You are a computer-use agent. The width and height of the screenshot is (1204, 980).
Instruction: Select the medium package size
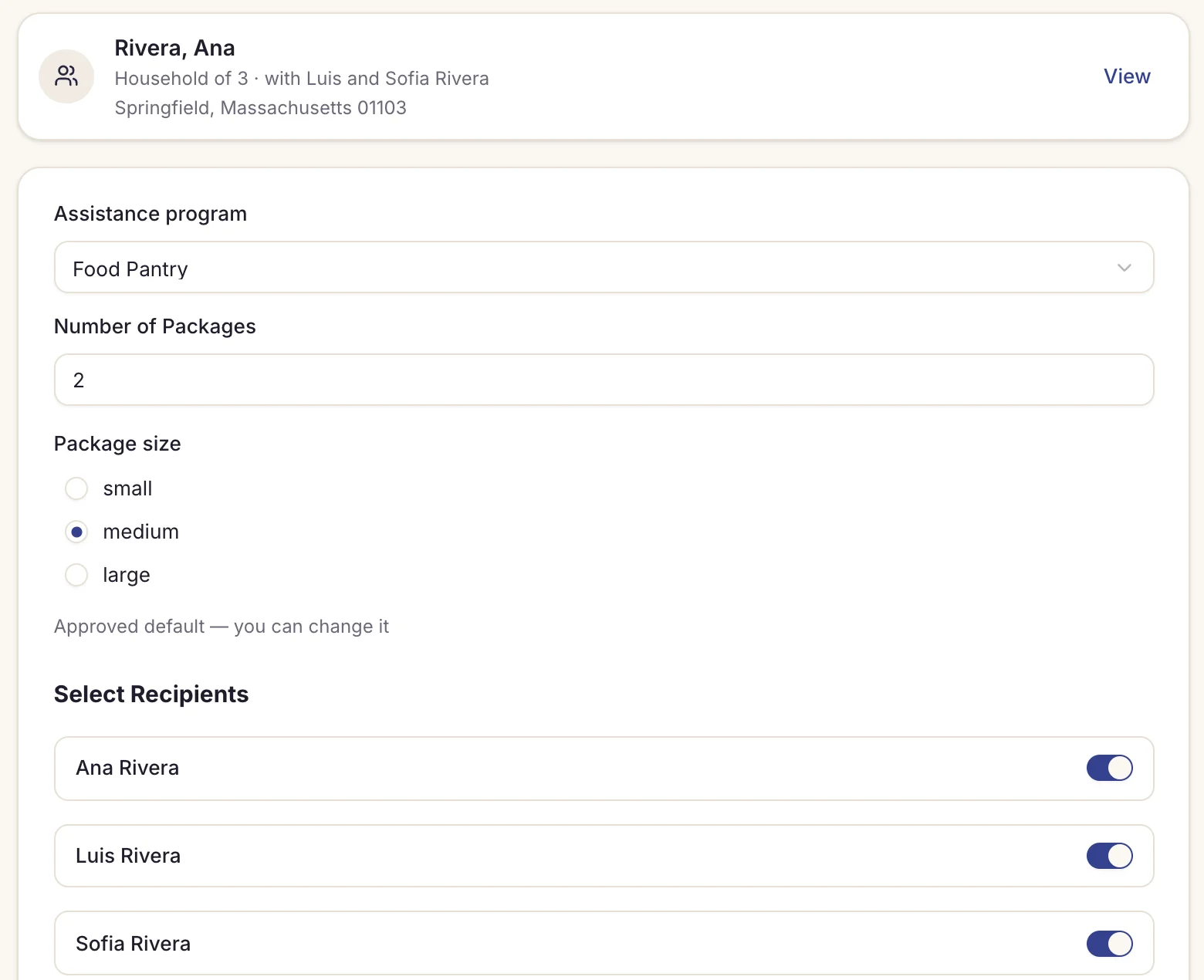click(x=76, y=532)
